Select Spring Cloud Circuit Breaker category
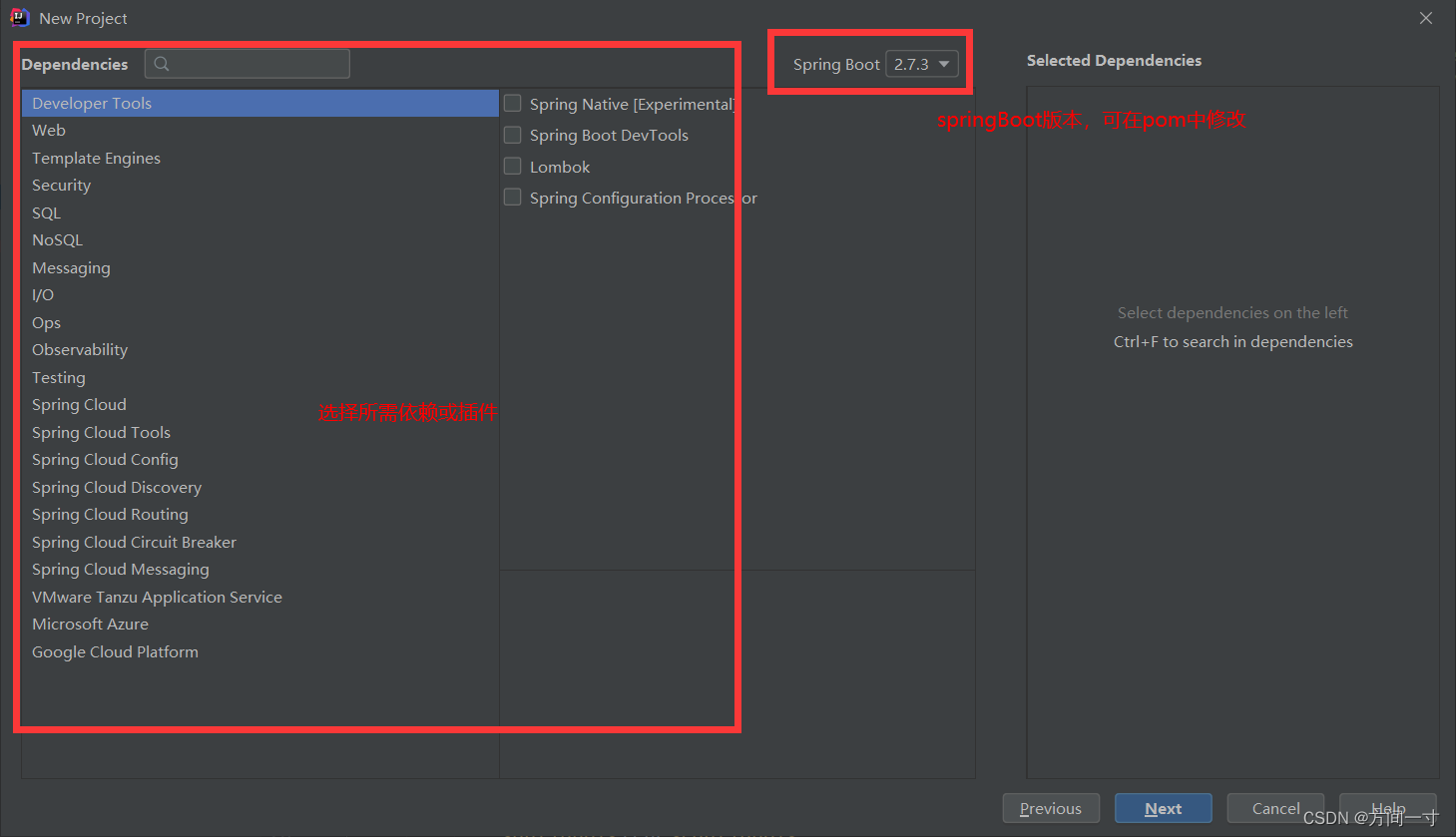The image size is (1456, 837). (x=259, y=542)
